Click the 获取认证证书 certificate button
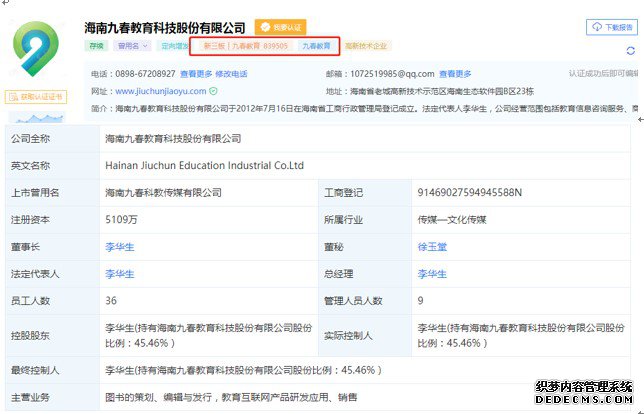Screen dimensions: 644x414 36,97
